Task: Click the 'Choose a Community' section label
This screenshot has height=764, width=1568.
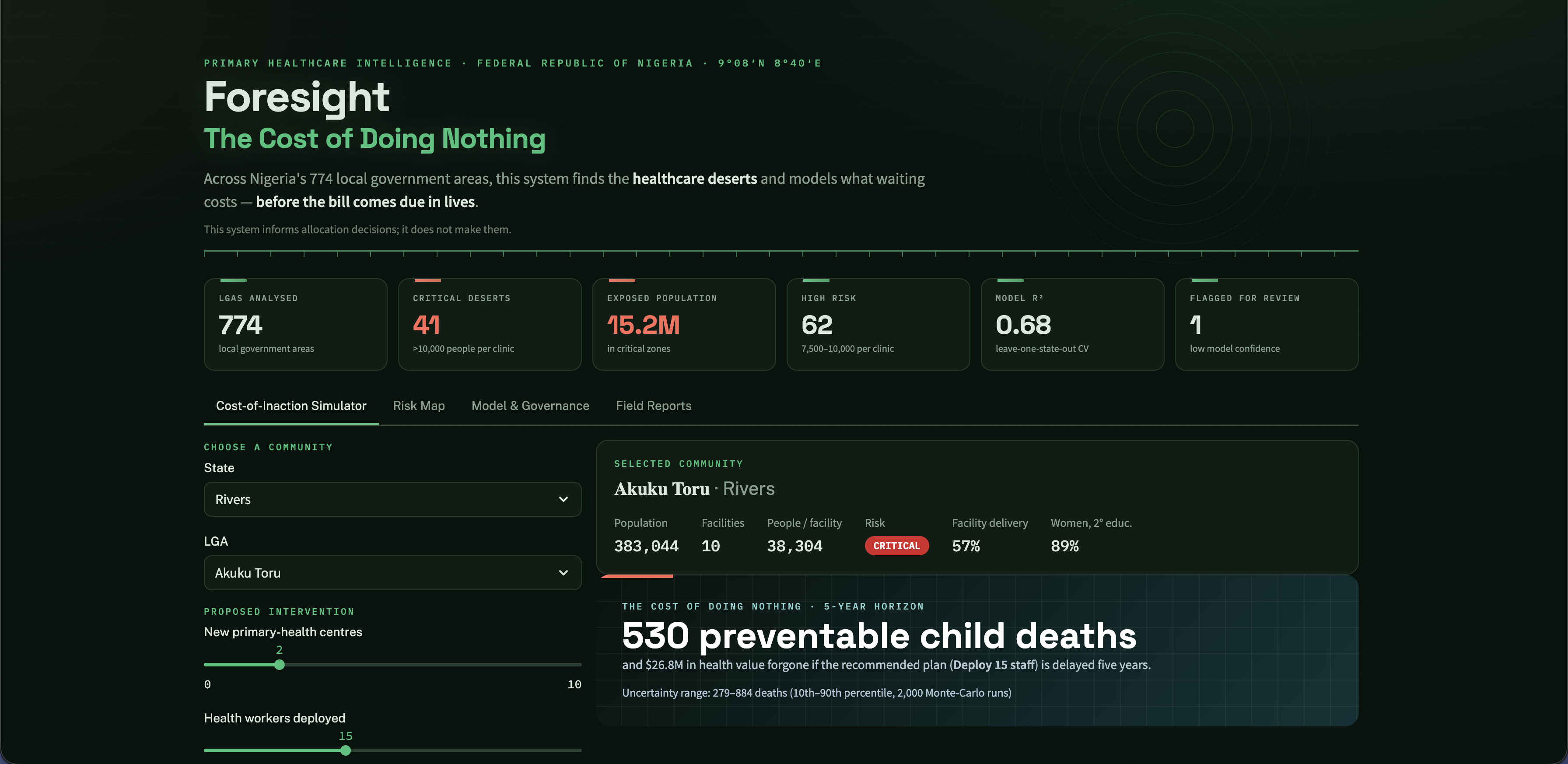Action: [269, 447]
